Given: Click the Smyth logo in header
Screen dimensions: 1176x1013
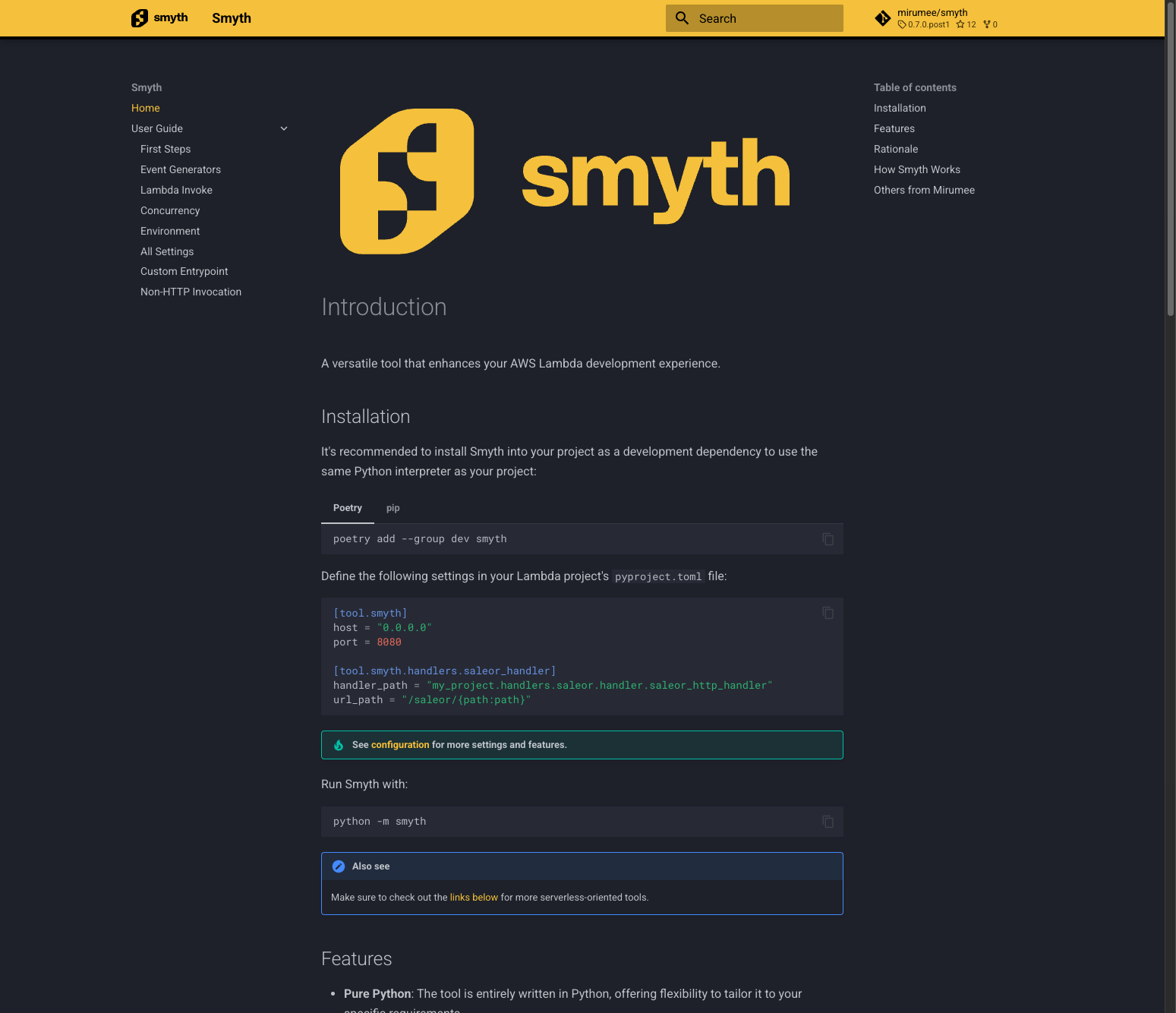Looking at the screenshot, I should 159,18.
